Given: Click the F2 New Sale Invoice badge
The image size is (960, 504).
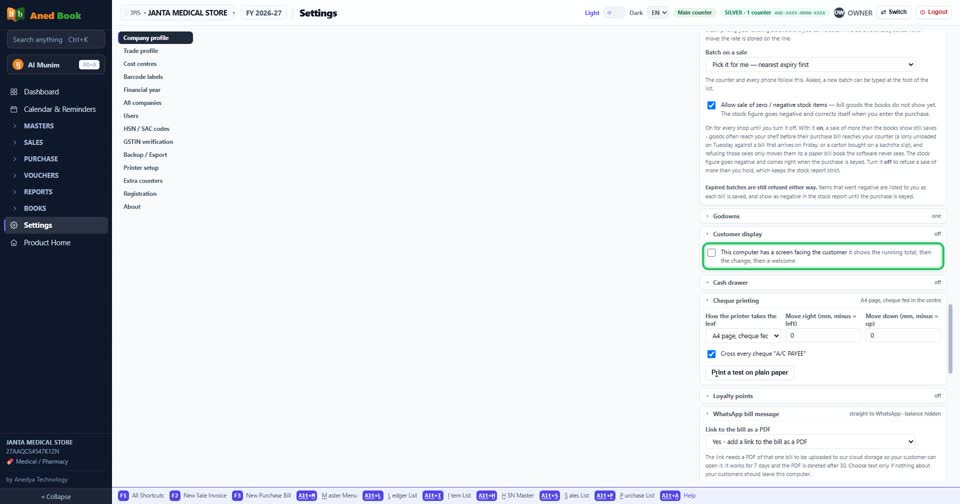Looking at the screenshot, I should pos(174,495).
